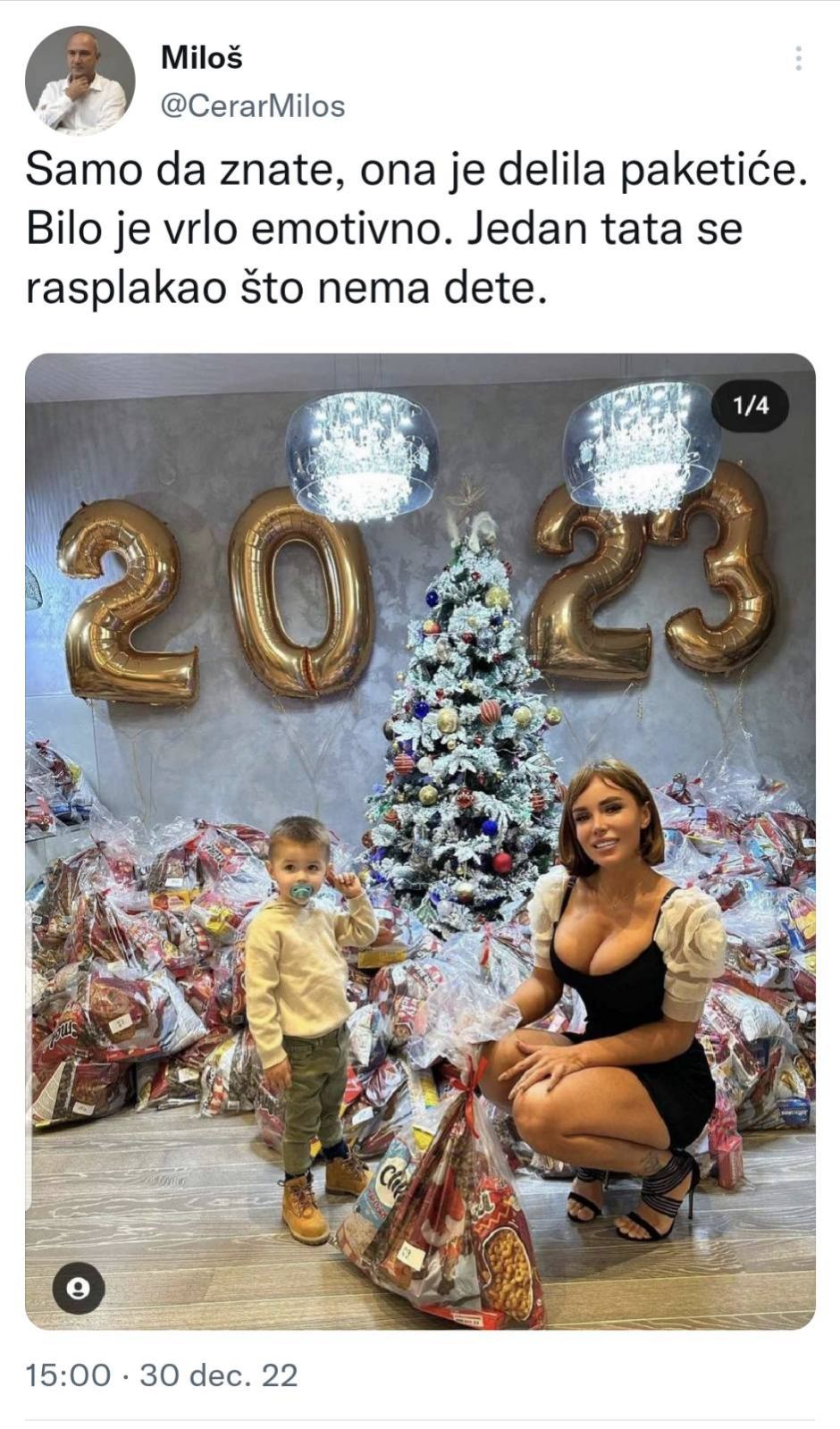The width and height of the screenshot is (840, 1429).
Task: Open the three-dot more options menu
Action: point(798,59)
